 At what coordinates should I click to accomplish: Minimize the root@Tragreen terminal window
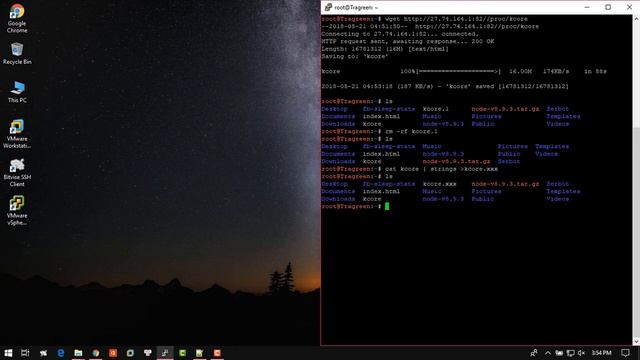587,7
